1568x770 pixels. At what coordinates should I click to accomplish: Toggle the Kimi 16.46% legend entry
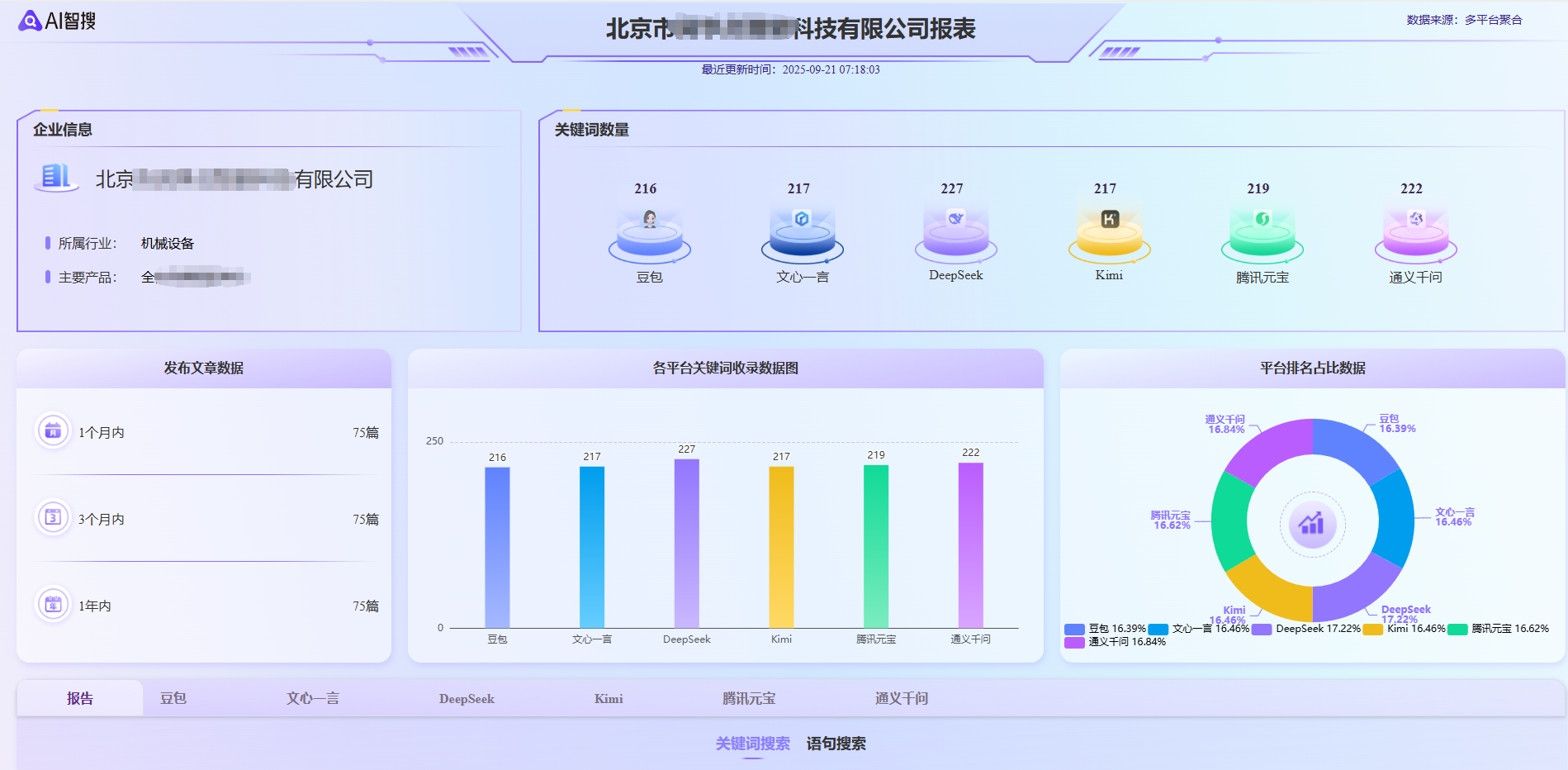1405,629
